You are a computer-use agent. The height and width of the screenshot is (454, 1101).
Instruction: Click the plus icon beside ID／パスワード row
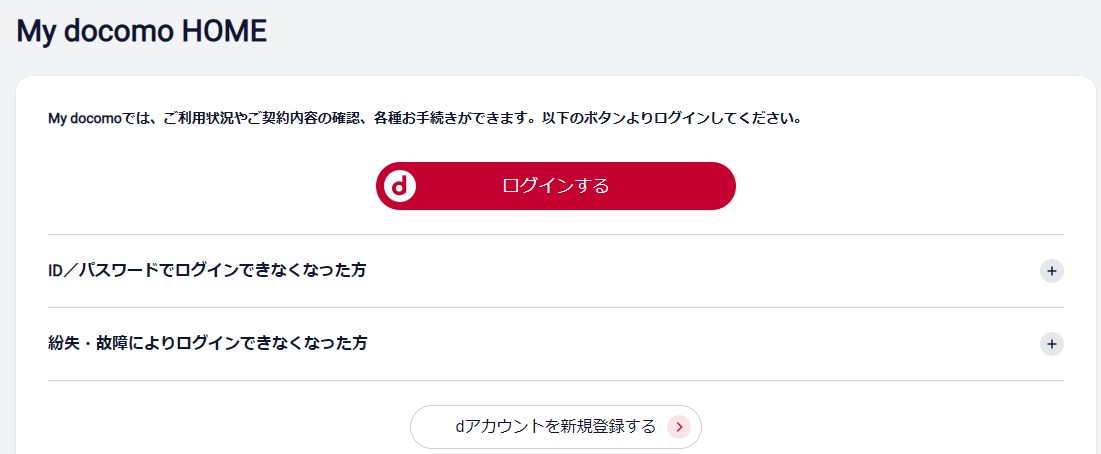1051,271
